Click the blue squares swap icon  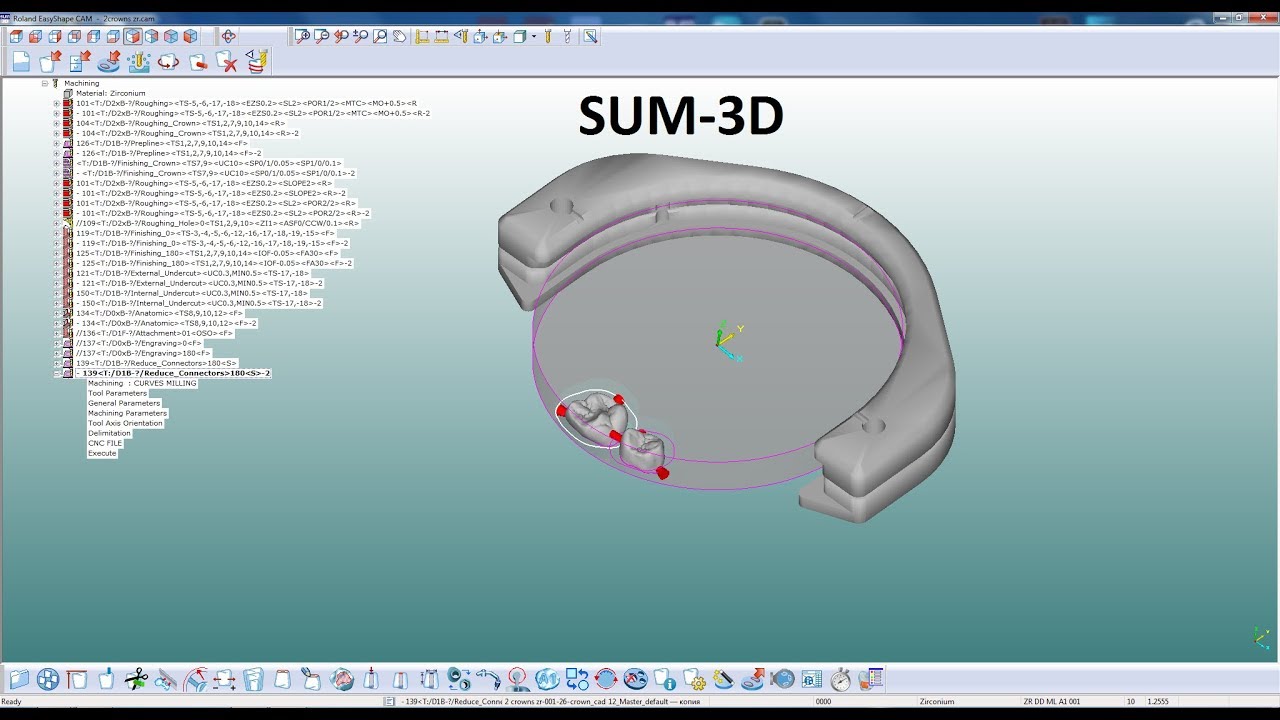click(x=577, y=679)
